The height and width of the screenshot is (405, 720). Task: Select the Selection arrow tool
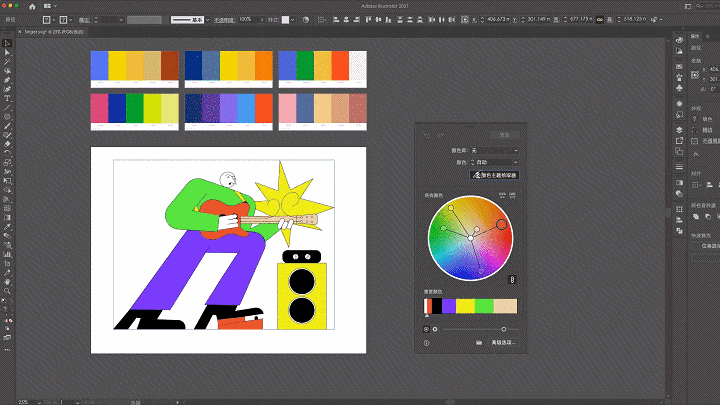pos(7,43)
